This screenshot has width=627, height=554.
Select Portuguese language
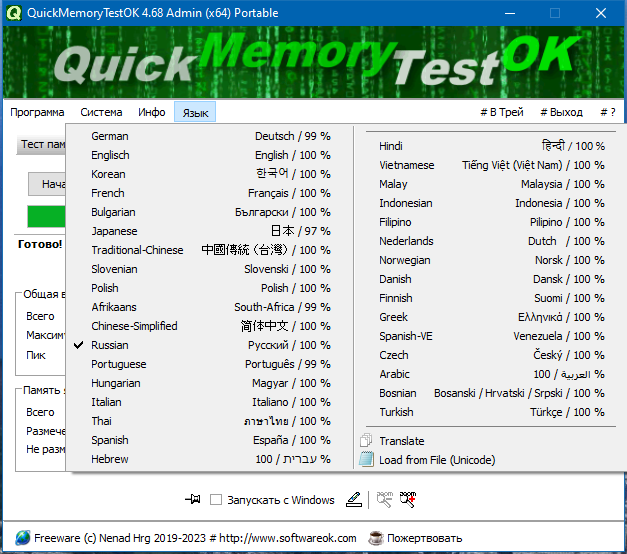210,364
